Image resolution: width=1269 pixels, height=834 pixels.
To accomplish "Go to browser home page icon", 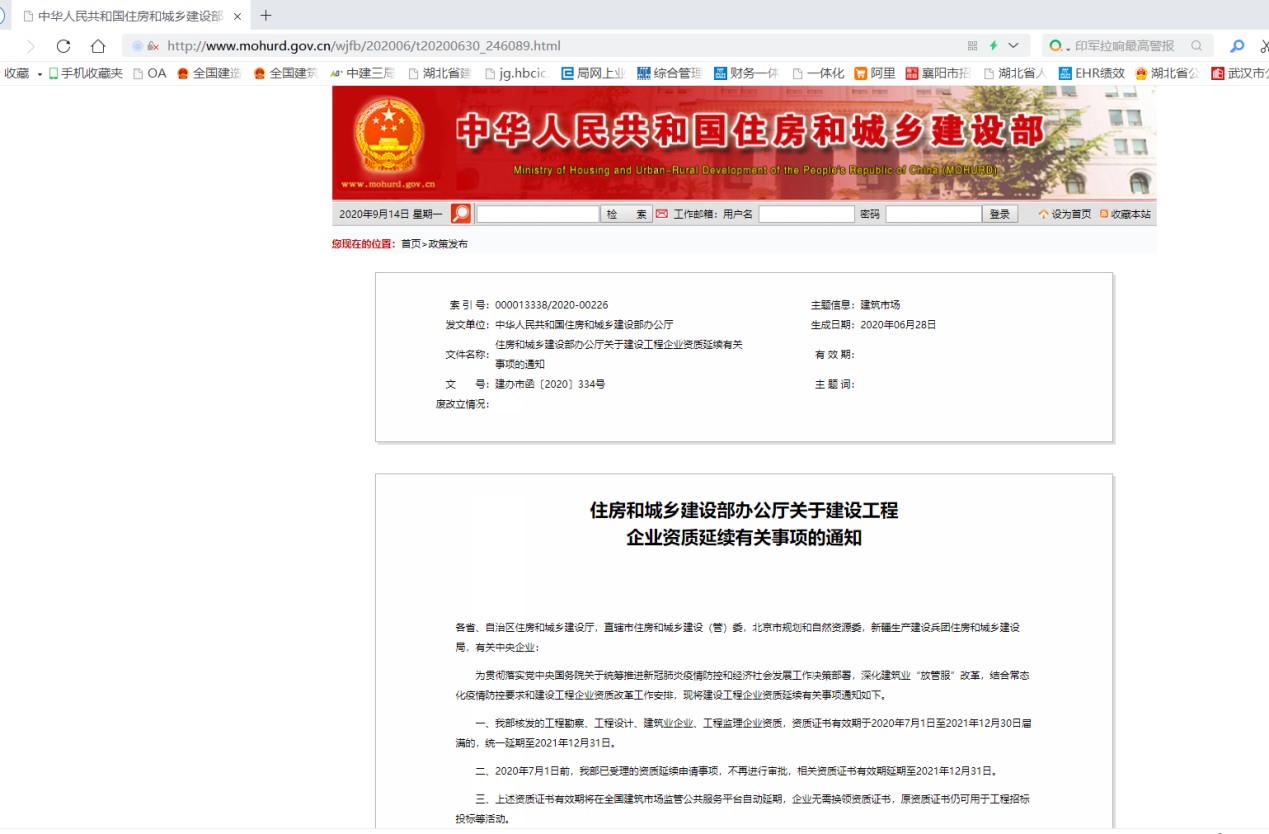I will [98, 46].
